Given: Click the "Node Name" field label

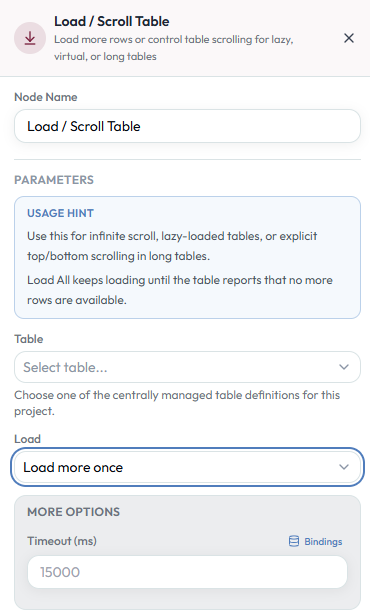Looking at the screenshot, I should click(x=46, y=97).
